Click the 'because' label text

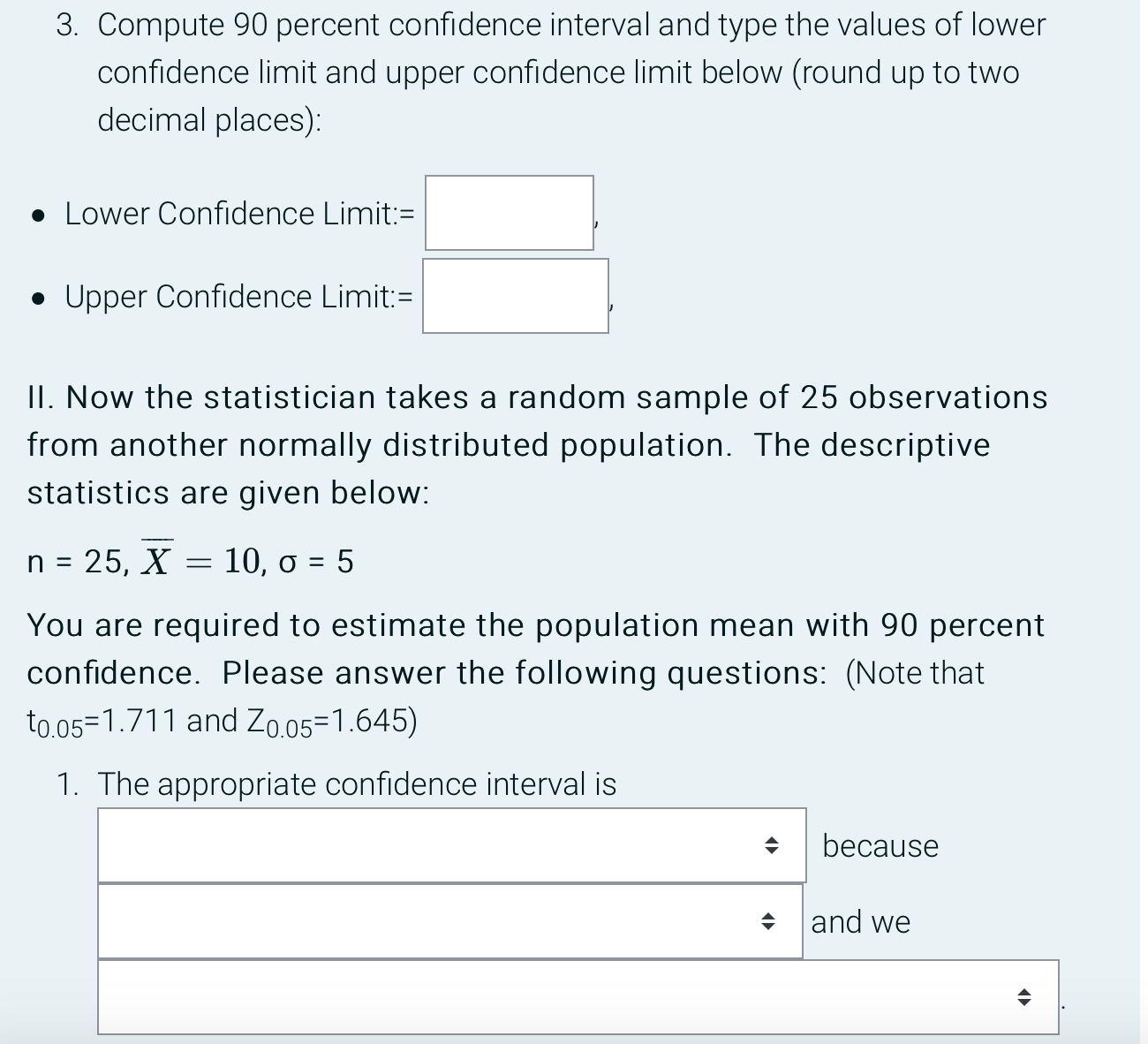(x=880, y=845)
